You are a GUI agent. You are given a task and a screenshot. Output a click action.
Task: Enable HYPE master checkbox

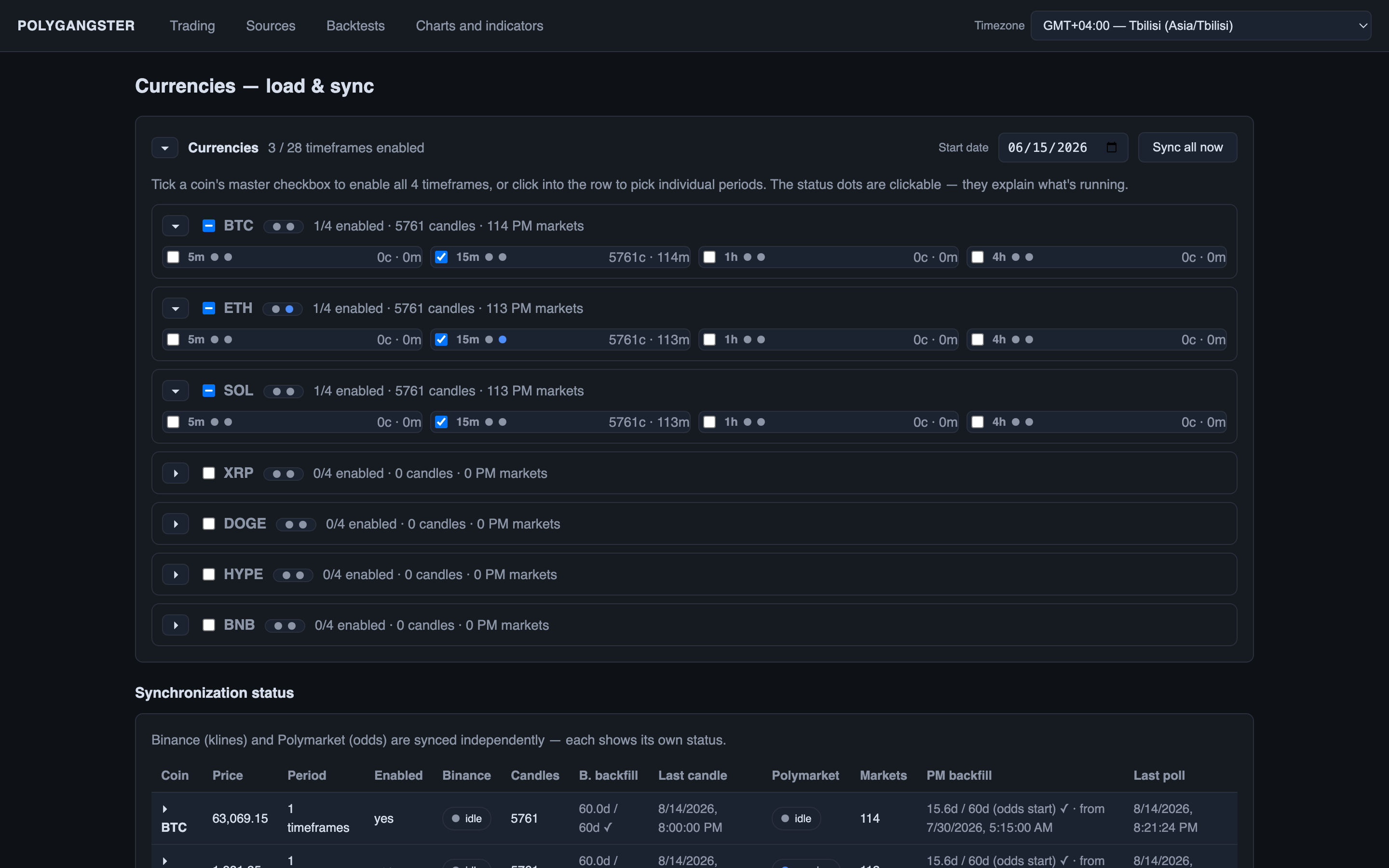click(x=209, y=574)
